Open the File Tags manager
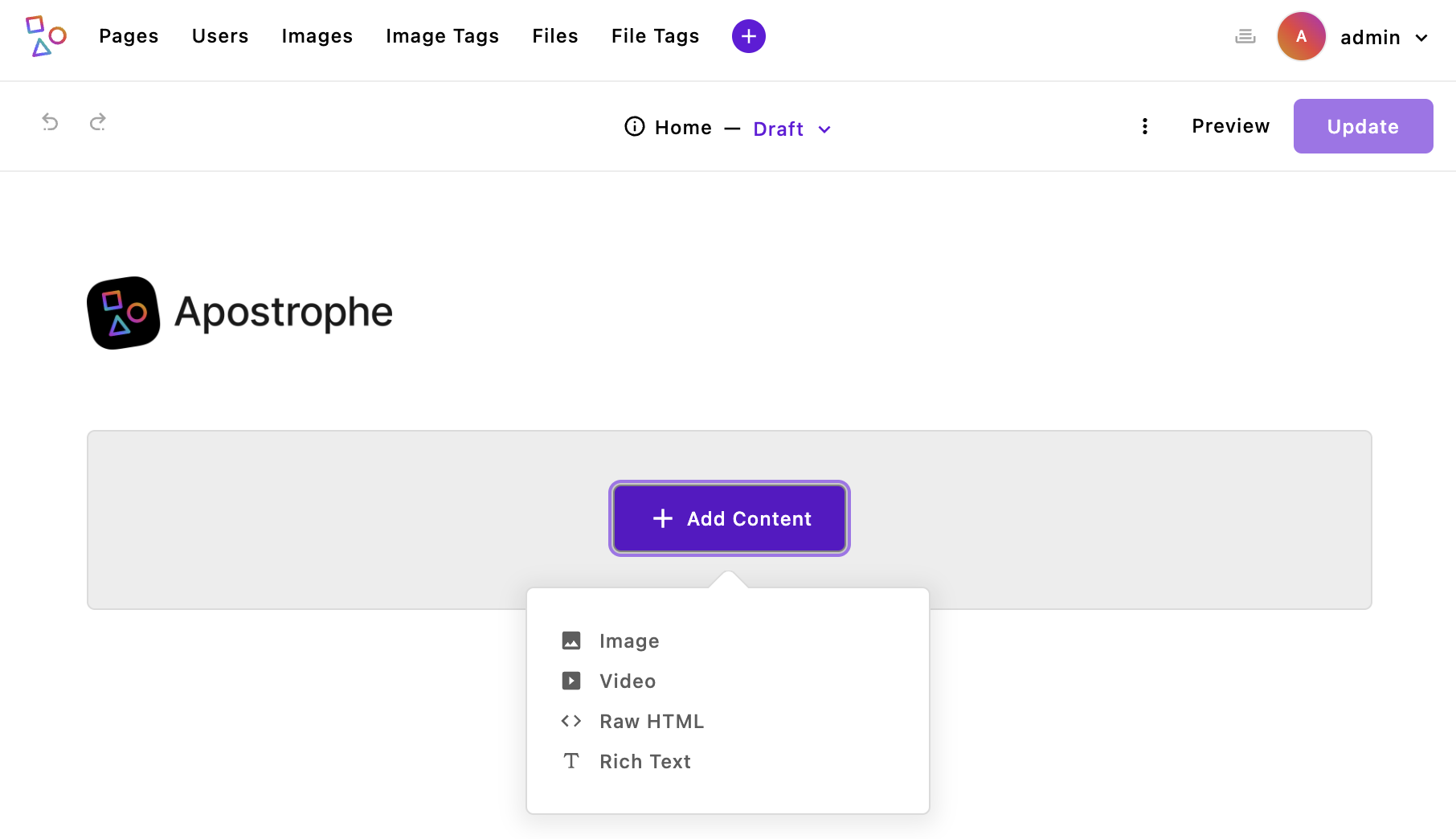The width and height of the screenshot is (1456, 839). [655, 36]
